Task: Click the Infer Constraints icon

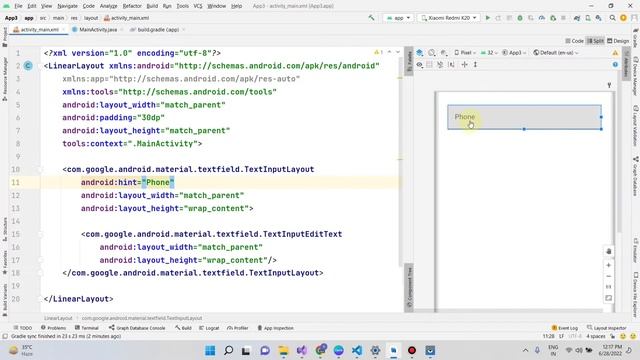Action: click(x=451, y=64)
